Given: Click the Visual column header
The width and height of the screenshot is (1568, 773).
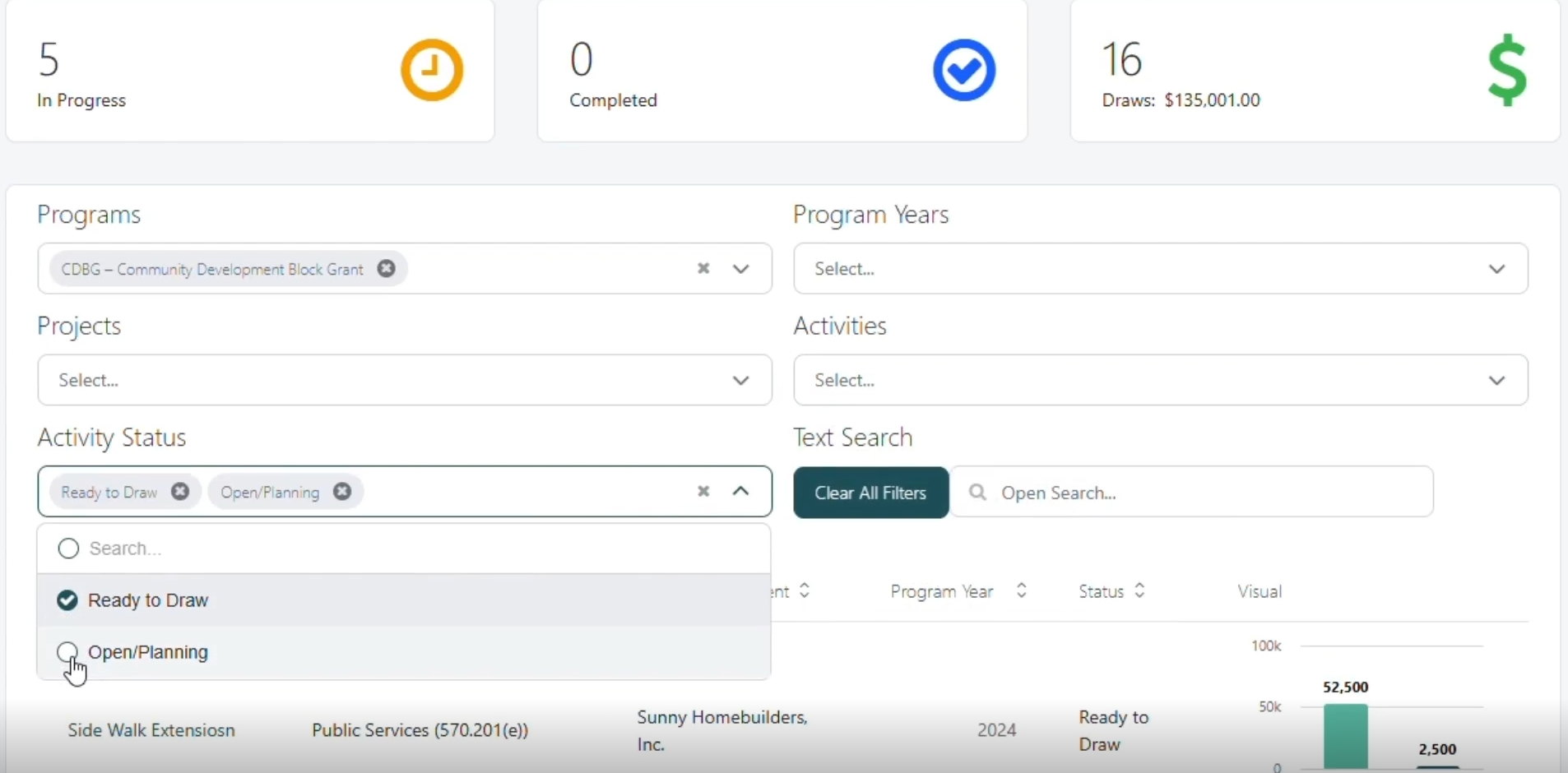Looking at the screenshot, I should click(1260, 592).
